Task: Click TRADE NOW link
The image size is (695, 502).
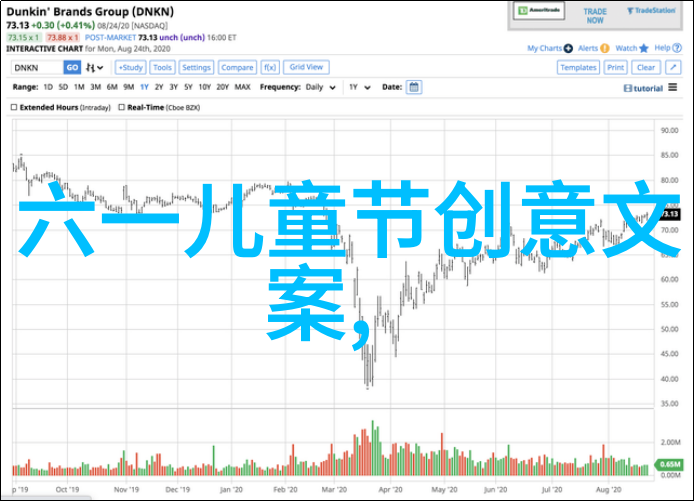Action: coord(595,16)
